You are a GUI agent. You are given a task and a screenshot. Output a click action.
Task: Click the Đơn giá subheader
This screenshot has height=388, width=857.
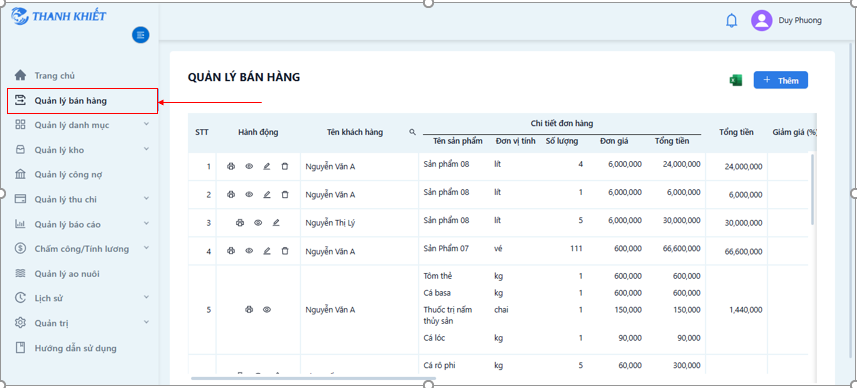click(614, 141)
